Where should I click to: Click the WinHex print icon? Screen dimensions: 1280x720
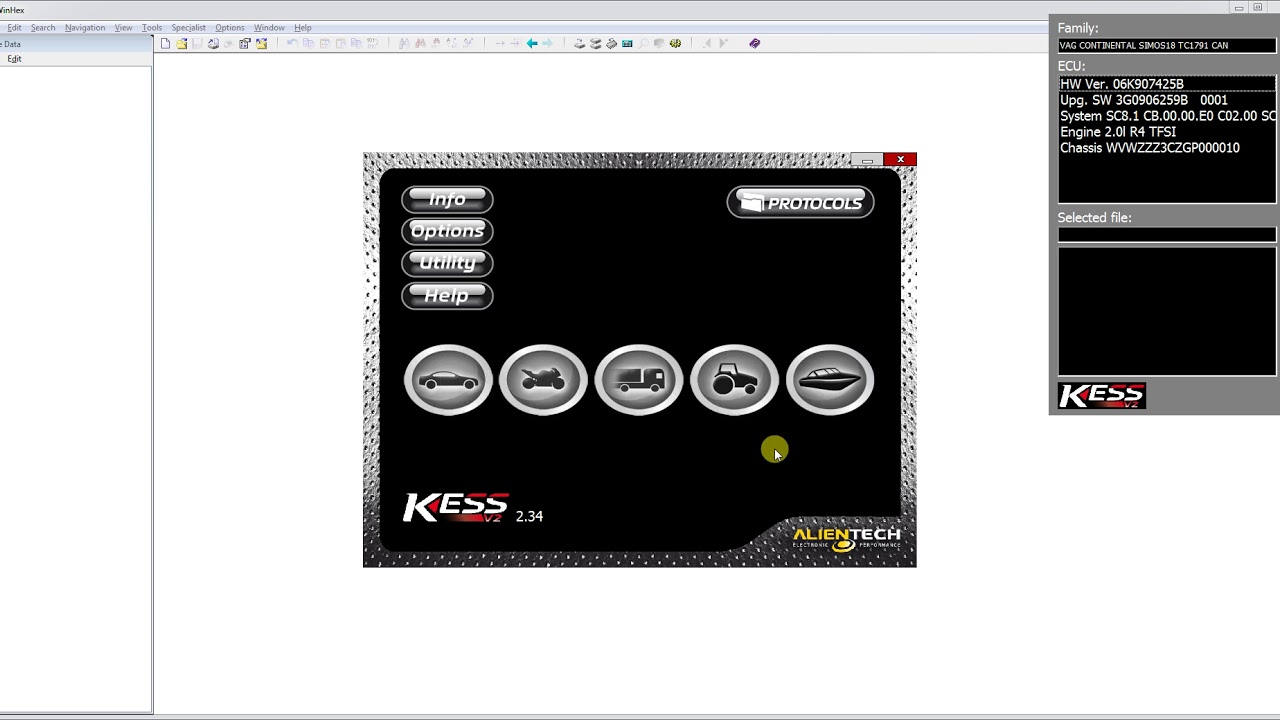point(213,43)
